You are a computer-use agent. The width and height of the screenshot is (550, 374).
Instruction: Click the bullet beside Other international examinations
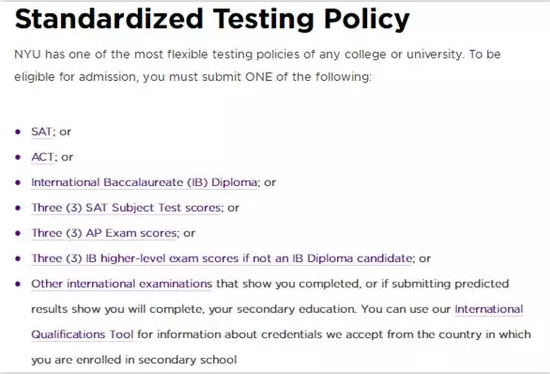pos(18,284)
